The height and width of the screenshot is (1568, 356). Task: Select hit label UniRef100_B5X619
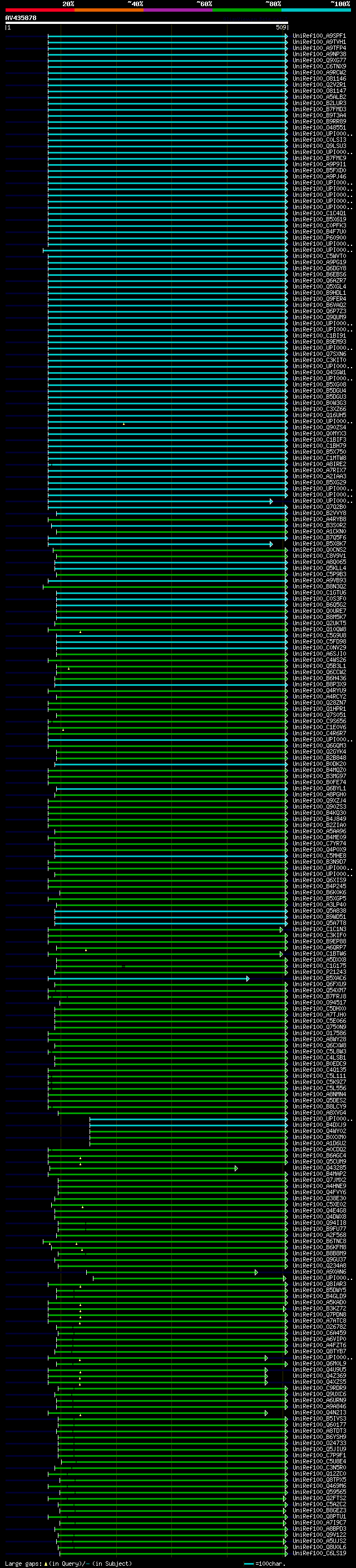coord(319,219)
